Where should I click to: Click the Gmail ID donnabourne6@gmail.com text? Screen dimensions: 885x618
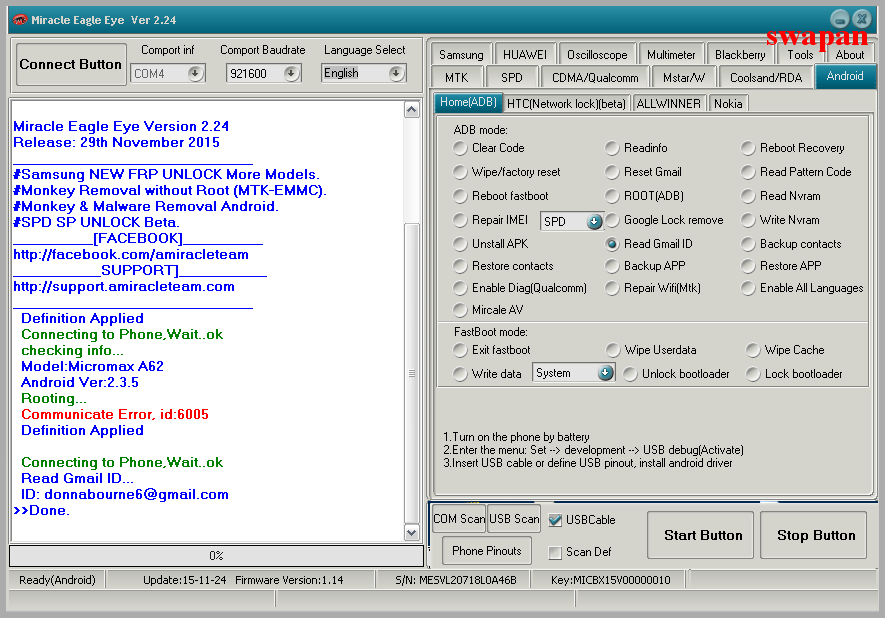[x=137, y=494]
